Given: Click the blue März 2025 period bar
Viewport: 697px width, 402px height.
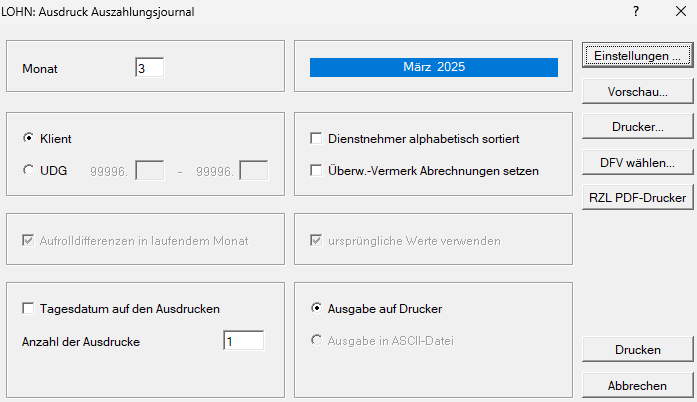Looking at the screenshot, I should pos(433,68).
